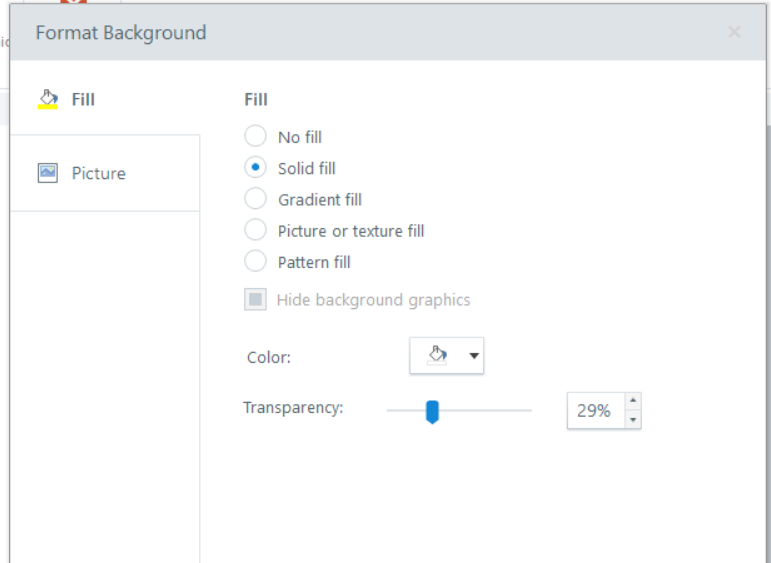
Task: Click the transparency slider track left of handle
Action: click(x=405, y=410)
